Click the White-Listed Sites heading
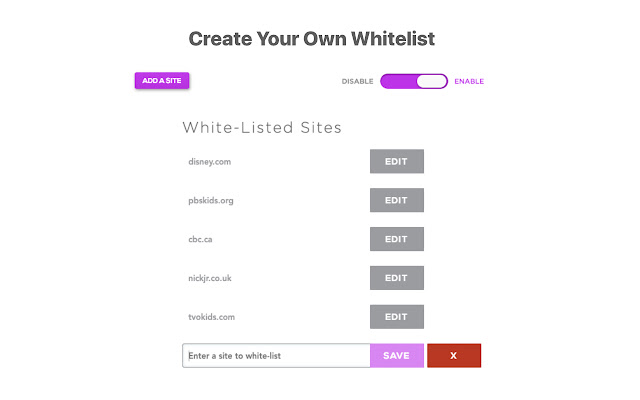The width and height of the screenshot is (640, 400). pyautogui.click(x=262, y=128)
